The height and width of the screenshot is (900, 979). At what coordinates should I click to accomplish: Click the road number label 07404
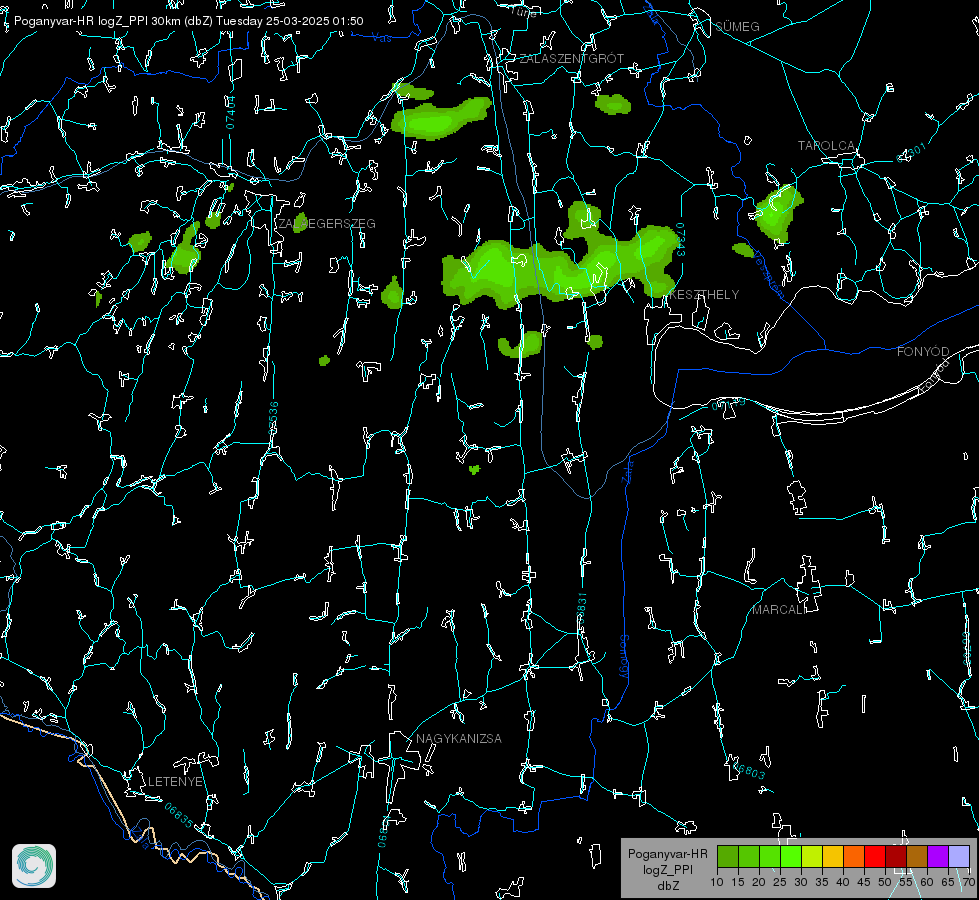(230, 113)
